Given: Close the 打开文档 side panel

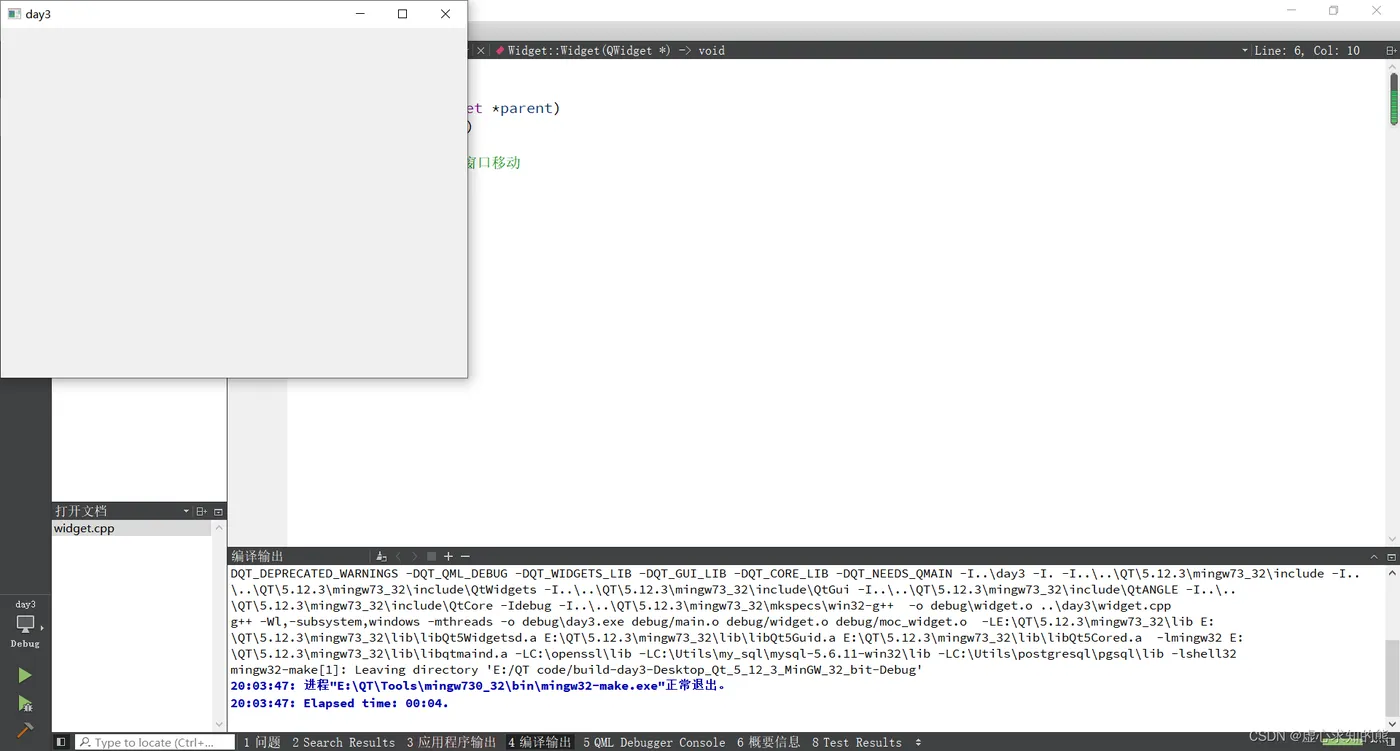Looking at the screenshot, I should point(218,511).
